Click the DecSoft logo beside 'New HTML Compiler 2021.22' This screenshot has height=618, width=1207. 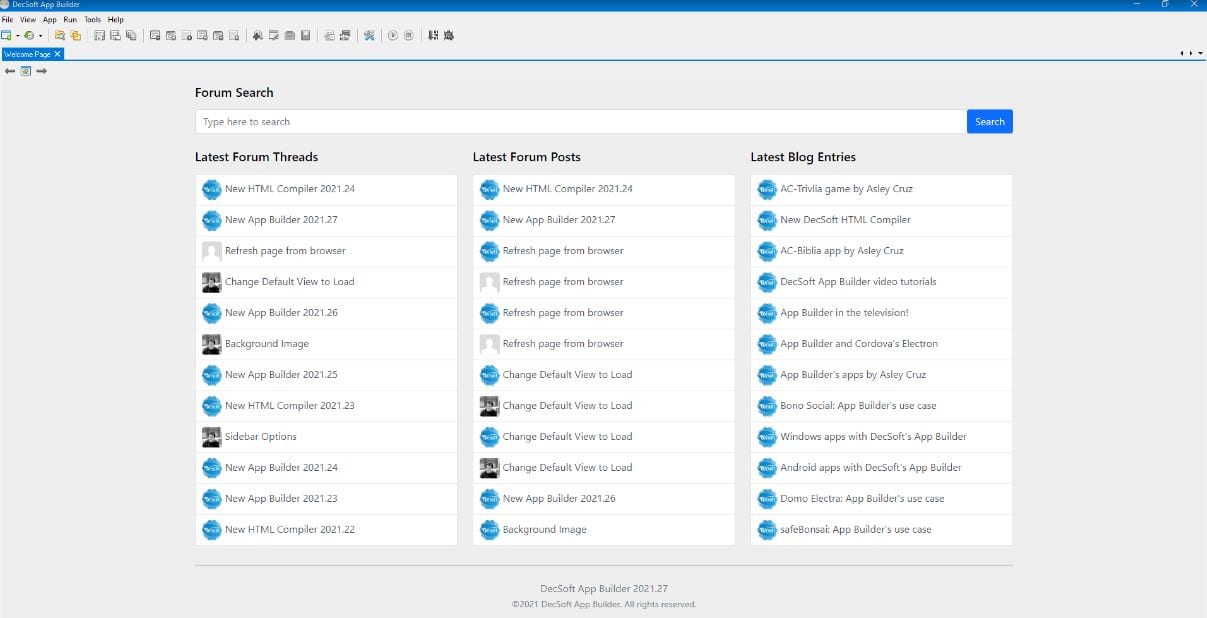[x=211, y=530]
